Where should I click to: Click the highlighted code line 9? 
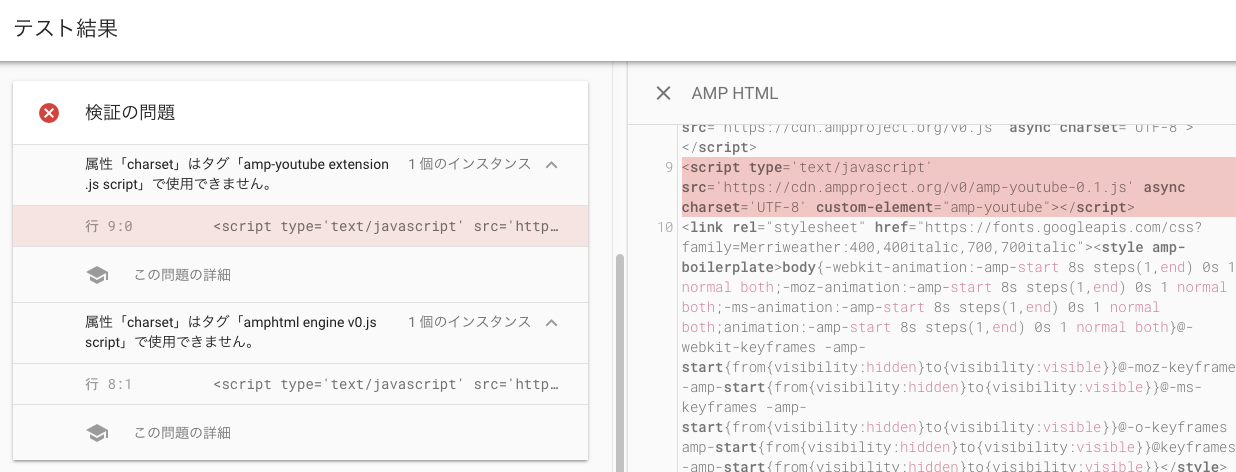(x=958, y=187)
